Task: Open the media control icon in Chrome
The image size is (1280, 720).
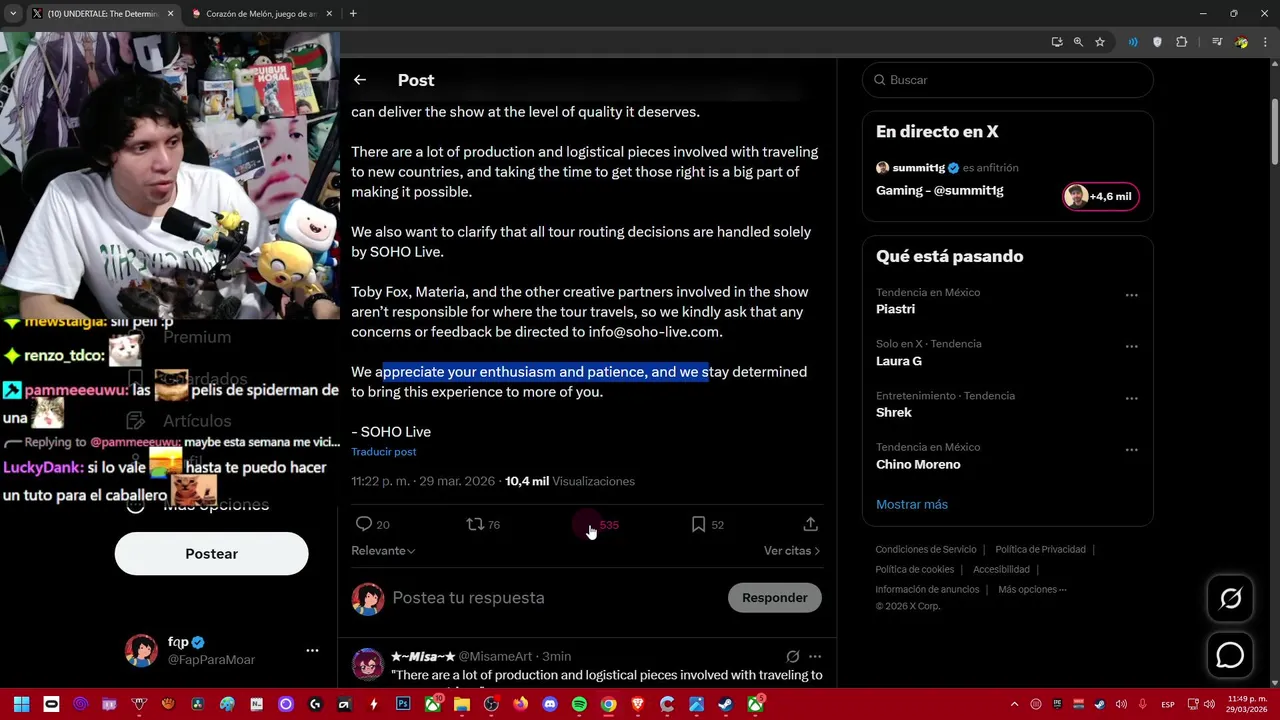Action: point(1217,42)
